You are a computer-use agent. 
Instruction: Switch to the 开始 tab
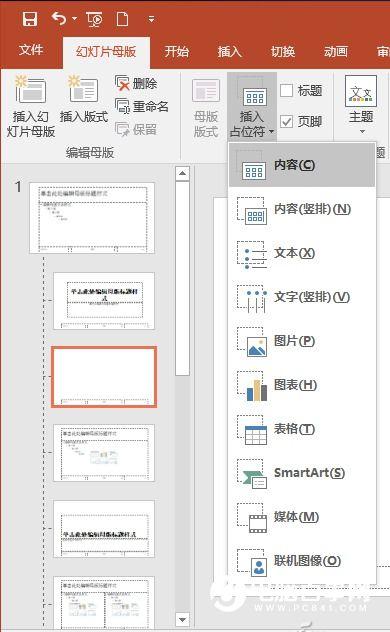176,51
